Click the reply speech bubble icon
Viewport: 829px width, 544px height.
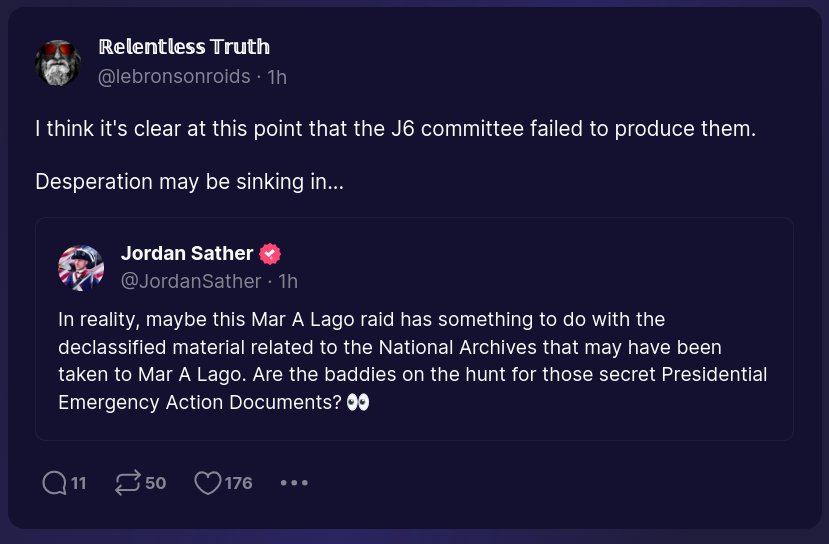pyautogui.click(x=54, y=483)
